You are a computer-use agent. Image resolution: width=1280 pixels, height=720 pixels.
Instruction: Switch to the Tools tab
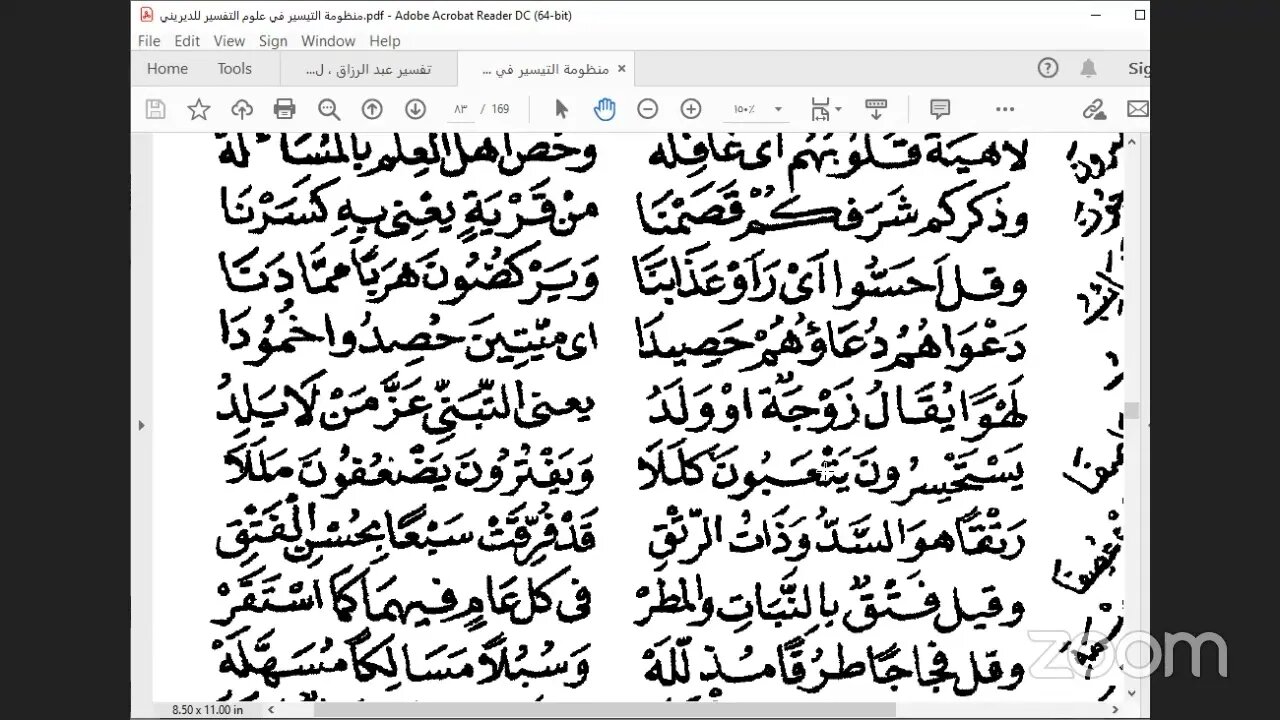pos(235,68)
